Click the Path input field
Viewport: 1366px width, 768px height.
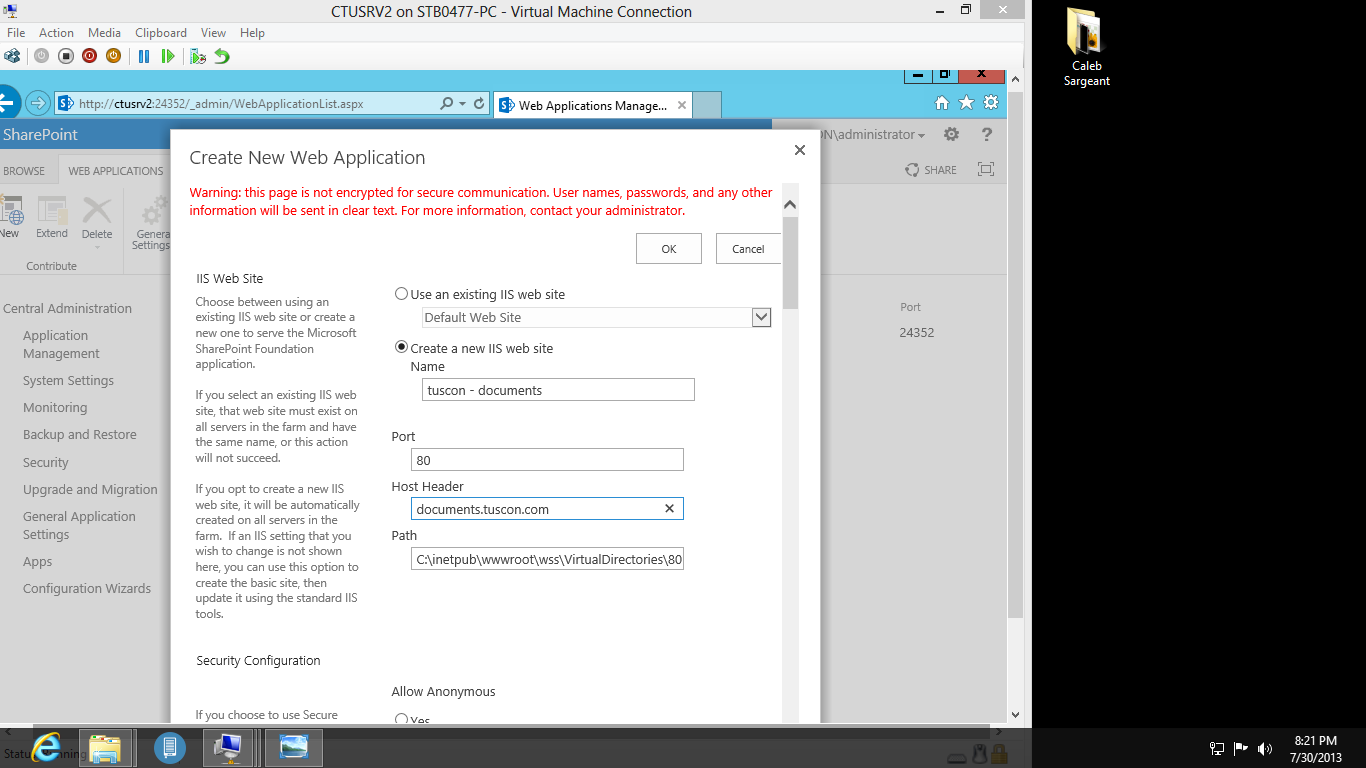(x=547, y=559)
